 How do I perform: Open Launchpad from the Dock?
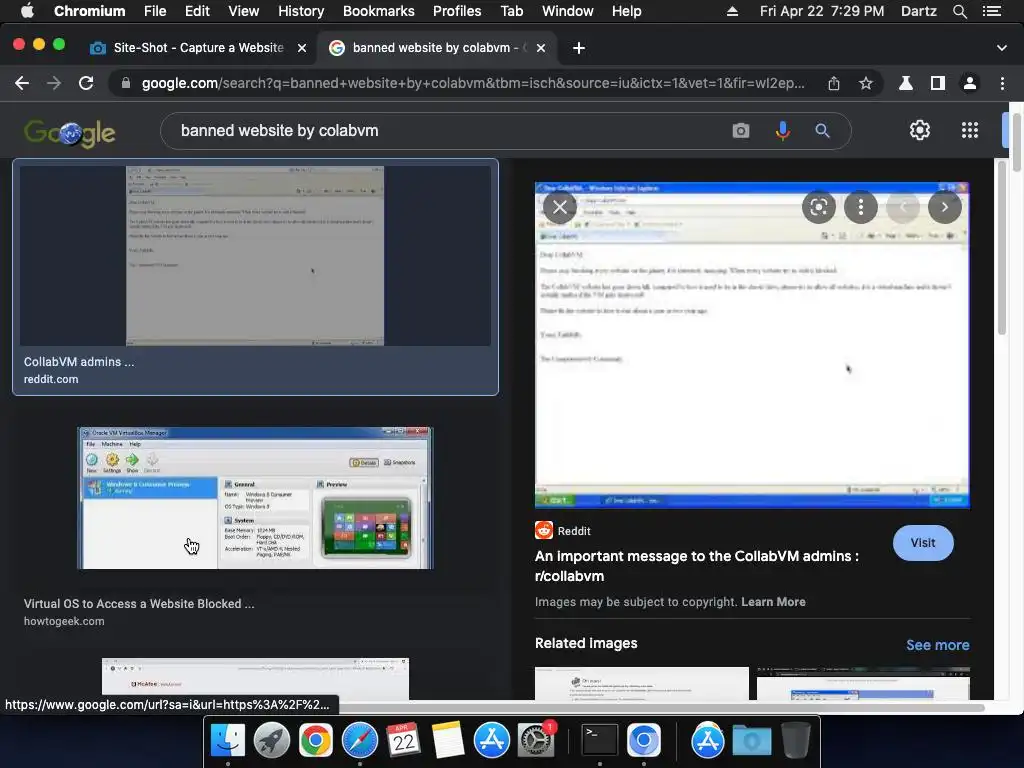pyautogui.click(x=271, y=741)
